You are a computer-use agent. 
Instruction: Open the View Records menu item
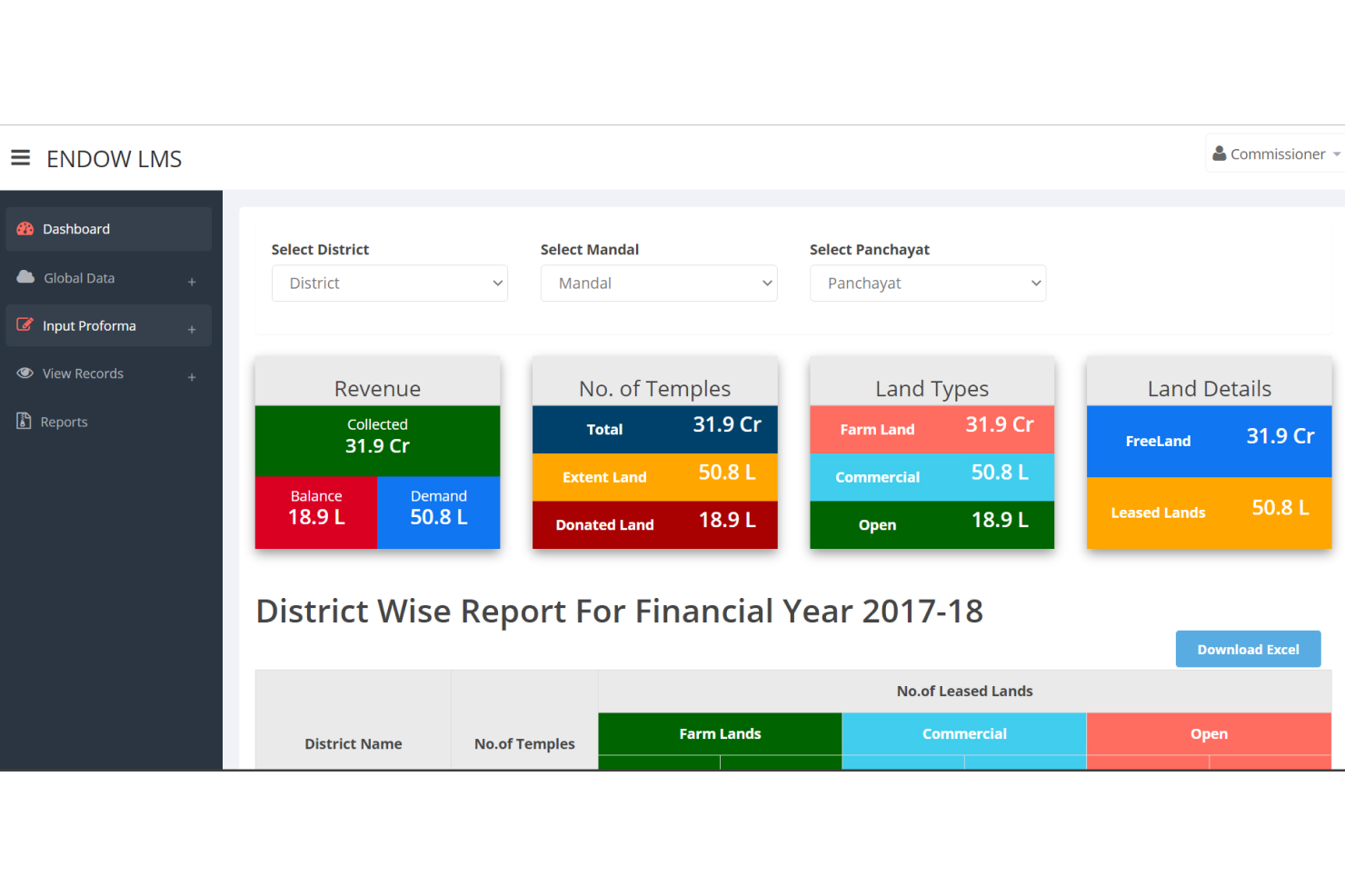(108, 373)
